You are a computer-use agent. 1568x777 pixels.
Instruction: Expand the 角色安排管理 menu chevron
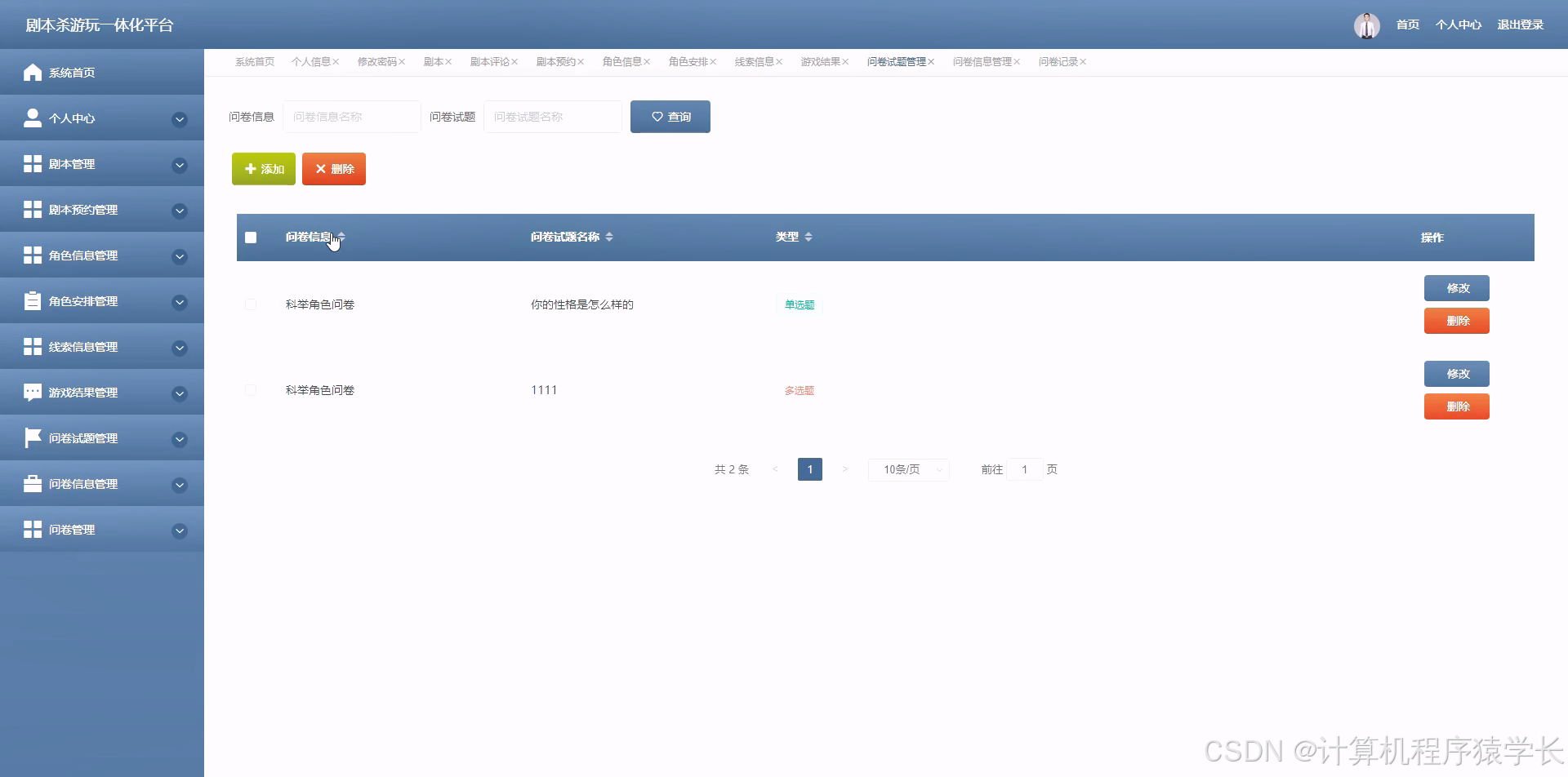(x=180, y=303)
